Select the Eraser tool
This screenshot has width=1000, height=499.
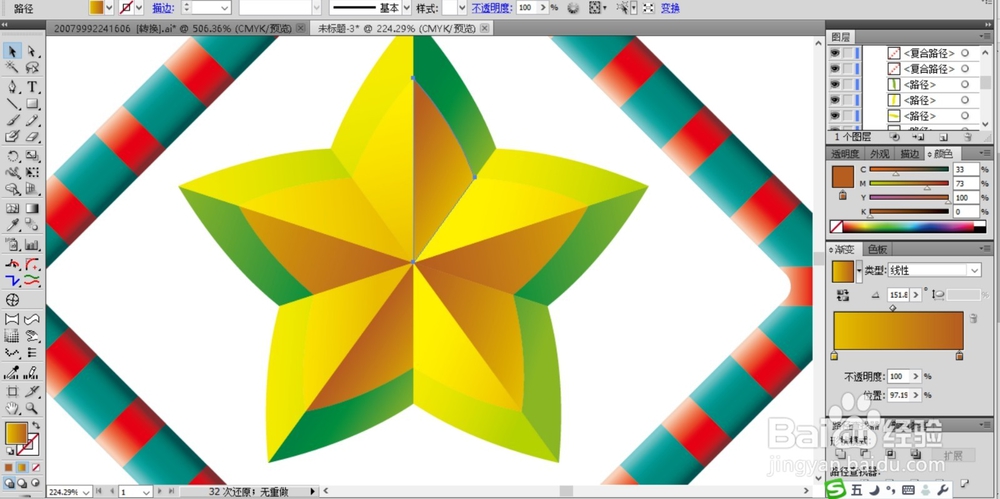[32, 137]
